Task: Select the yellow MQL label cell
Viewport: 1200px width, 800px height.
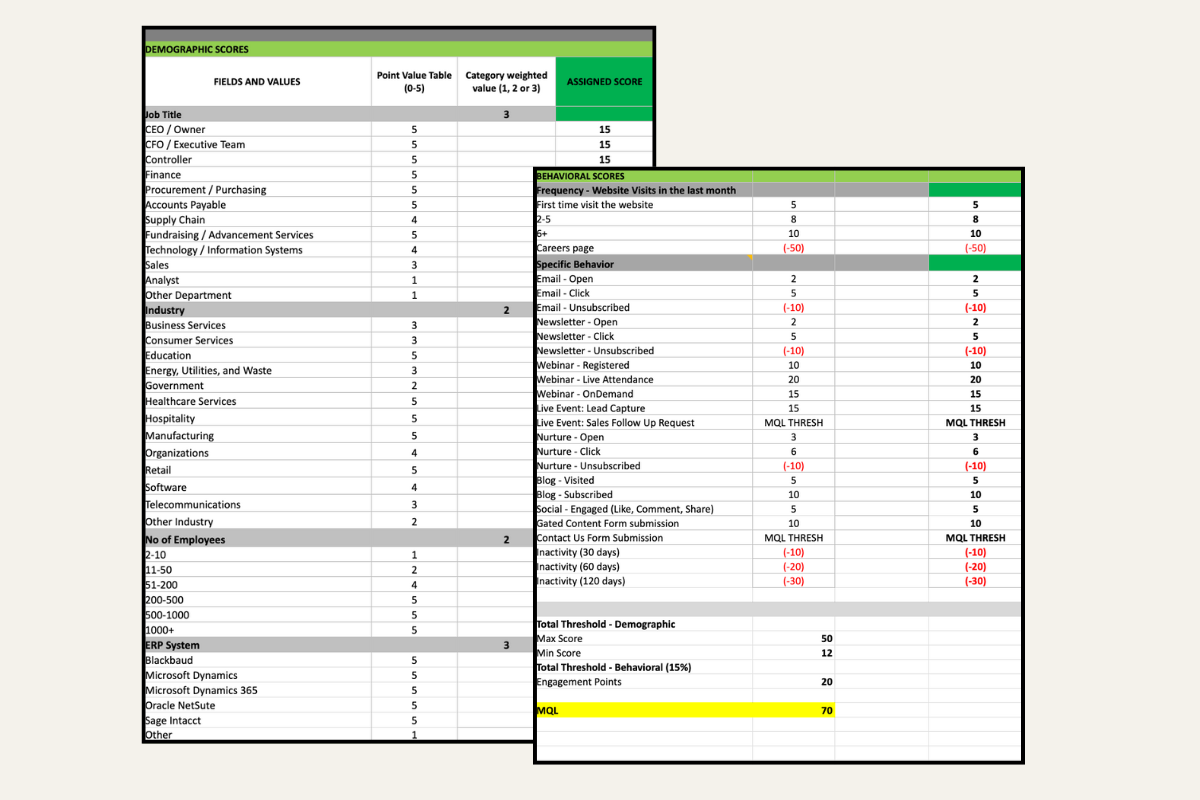Action: tap(547, 710)
